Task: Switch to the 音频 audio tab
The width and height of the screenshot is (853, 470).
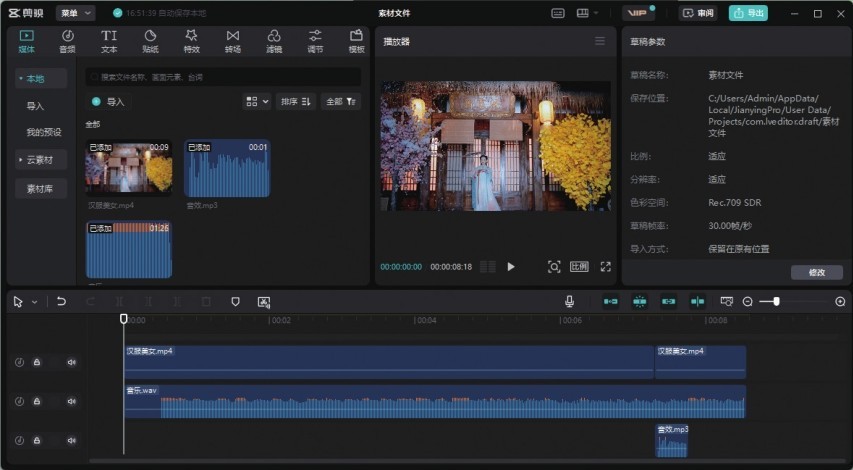Action: [x=67, y=41]
